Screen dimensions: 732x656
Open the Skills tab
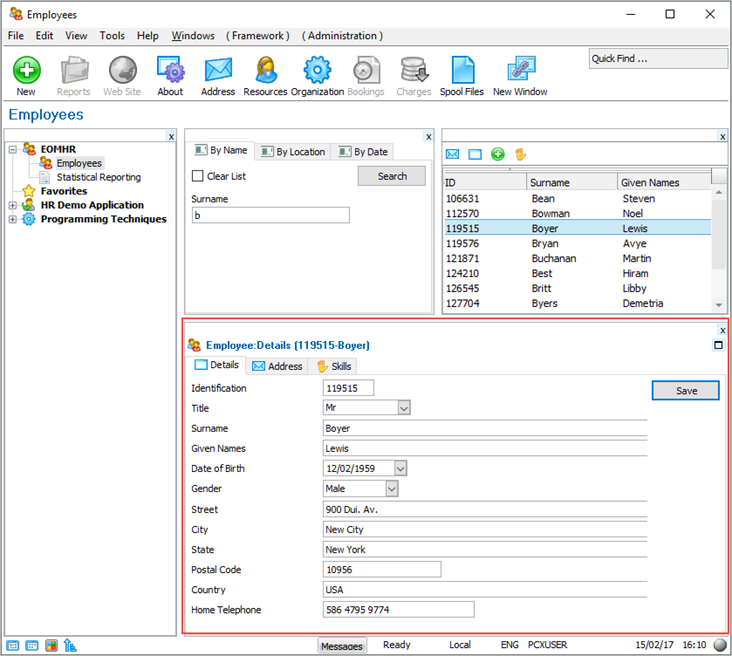coord(334,366)
